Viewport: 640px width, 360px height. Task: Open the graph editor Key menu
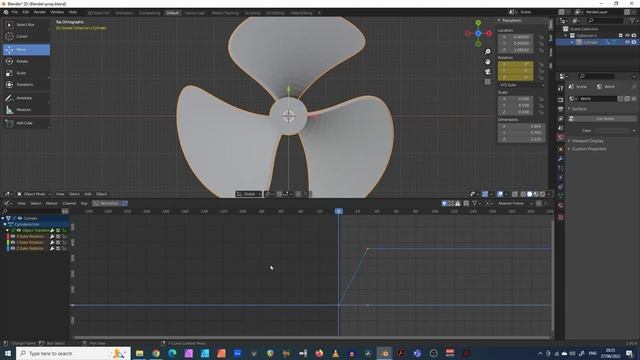pyautogui.click(x=84, y=203)
